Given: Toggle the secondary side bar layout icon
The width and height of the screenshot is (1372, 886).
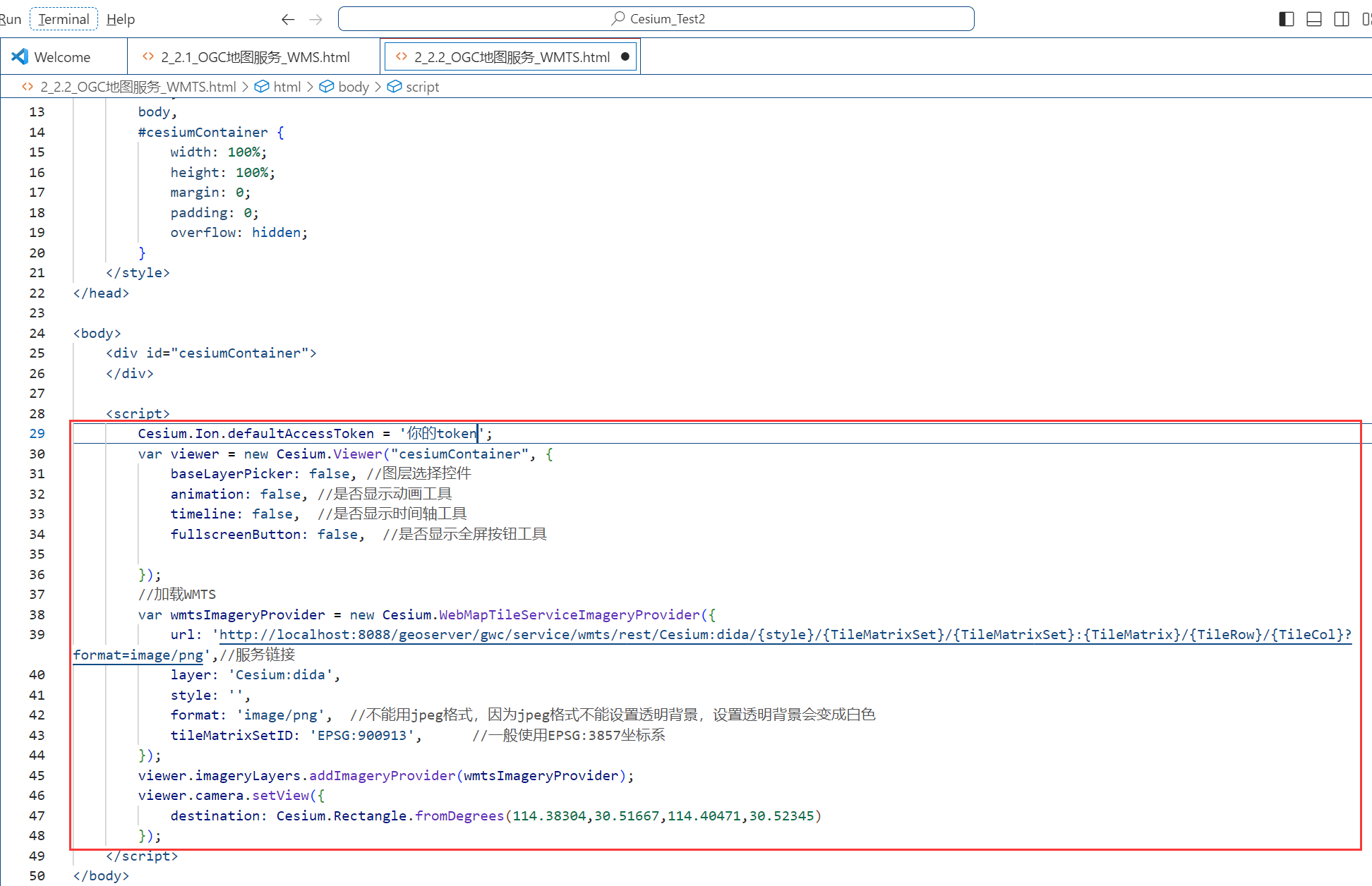Looking at the screenshot, I should [x=1341, y=19].
